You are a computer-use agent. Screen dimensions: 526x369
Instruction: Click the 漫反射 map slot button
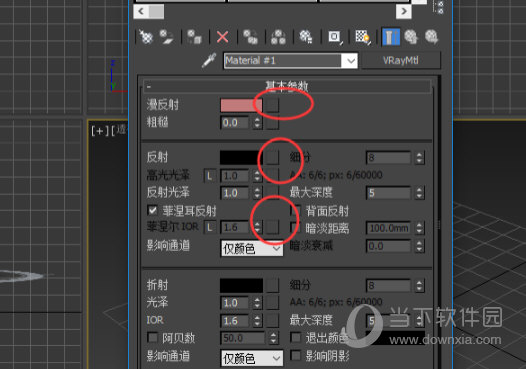click(272, 105)
